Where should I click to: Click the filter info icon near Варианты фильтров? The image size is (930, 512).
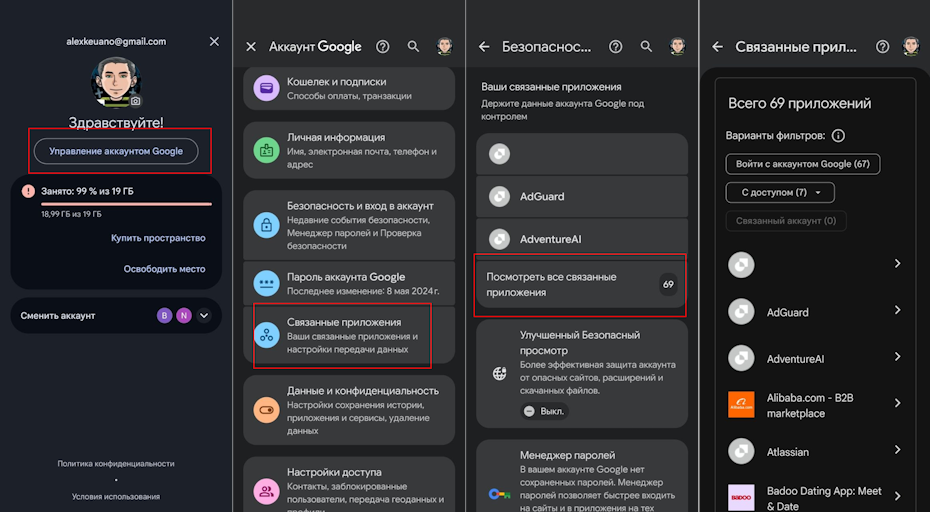point(838,136)
